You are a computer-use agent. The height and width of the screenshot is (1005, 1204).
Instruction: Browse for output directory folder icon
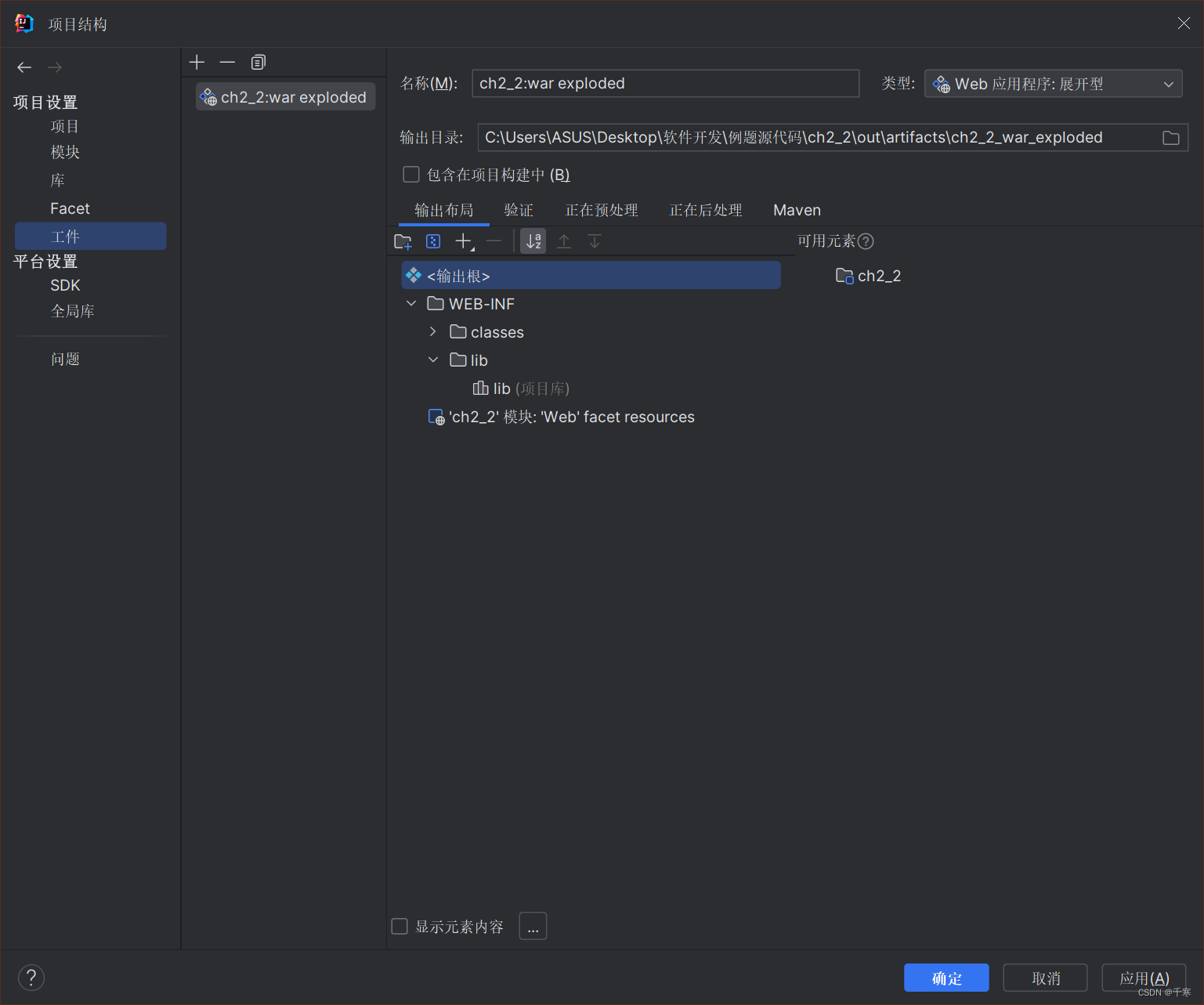tap(1171, 138)
